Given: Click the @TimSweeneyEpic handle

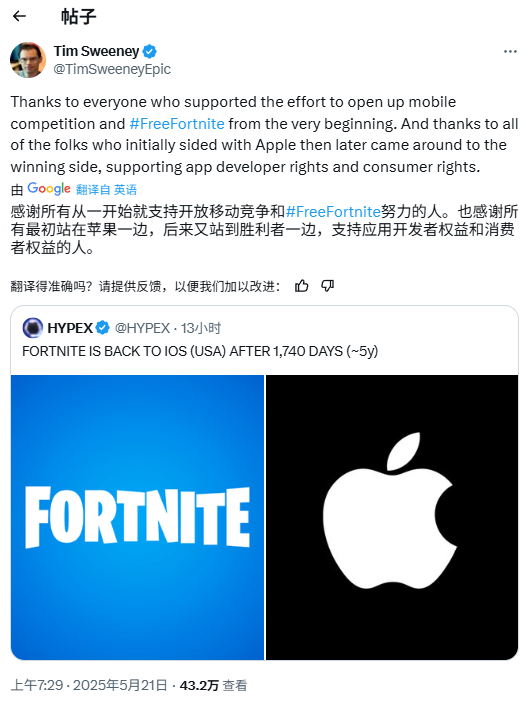Looking at the screenshot, I should point(112,69).
